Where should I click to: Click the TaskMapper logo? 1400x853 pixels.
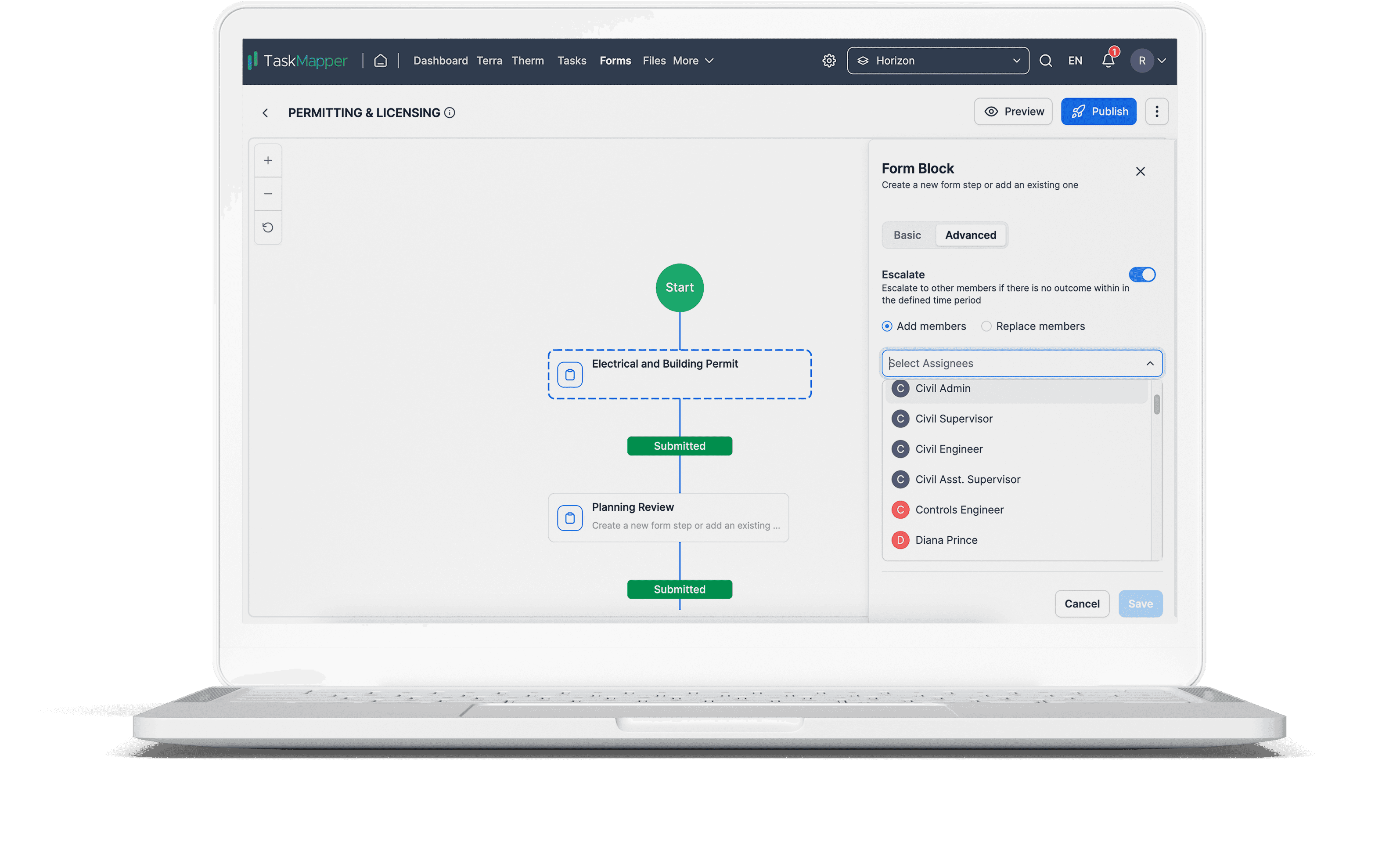click(297, 61)
